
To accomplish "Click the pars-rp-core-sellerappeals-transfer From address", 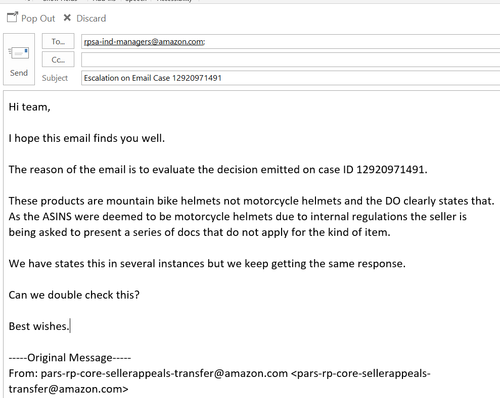I will click(x=164, y=373).
